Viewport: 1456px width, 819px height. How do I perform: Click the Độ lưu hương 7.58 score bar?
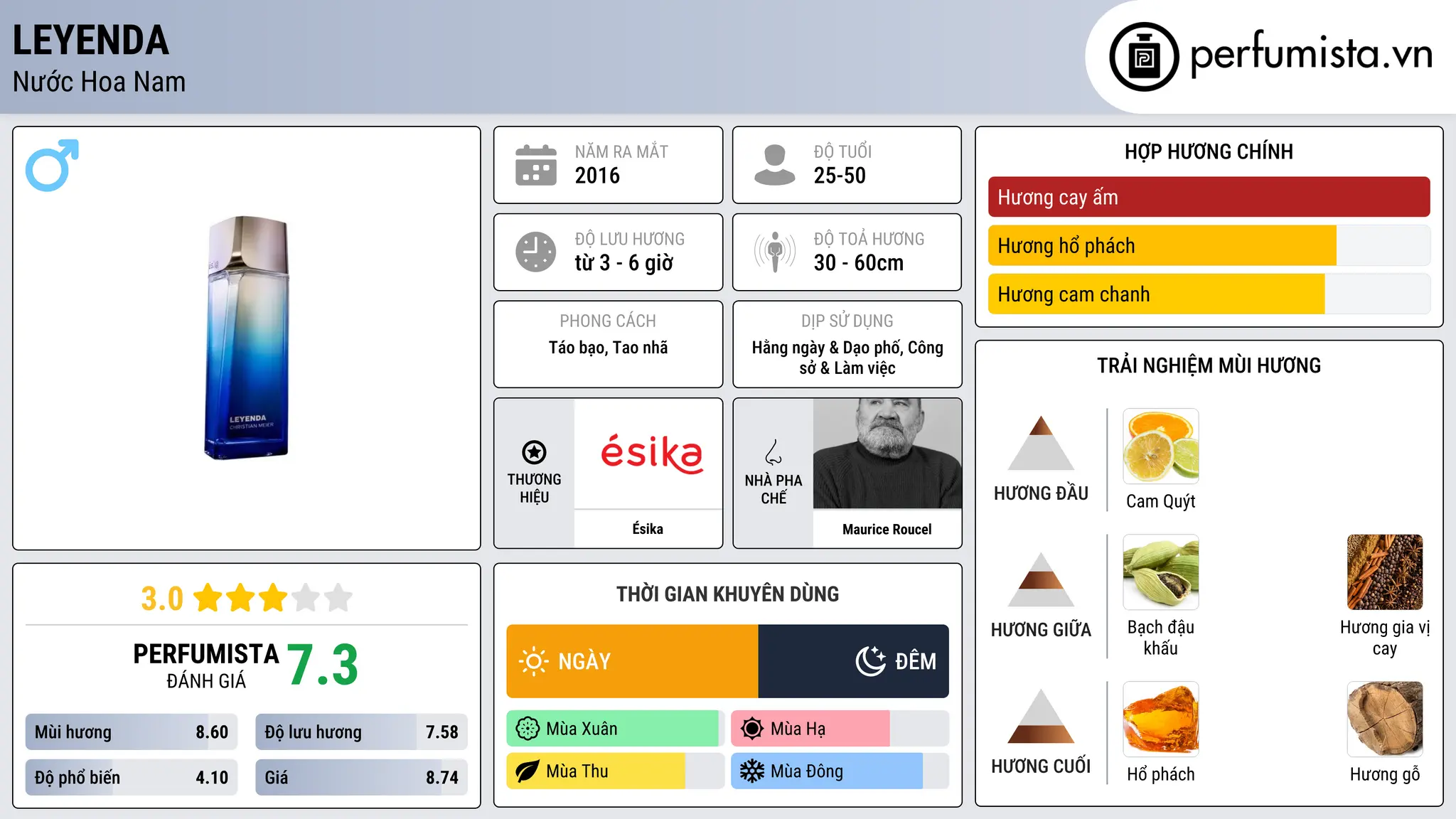(361, 732)
